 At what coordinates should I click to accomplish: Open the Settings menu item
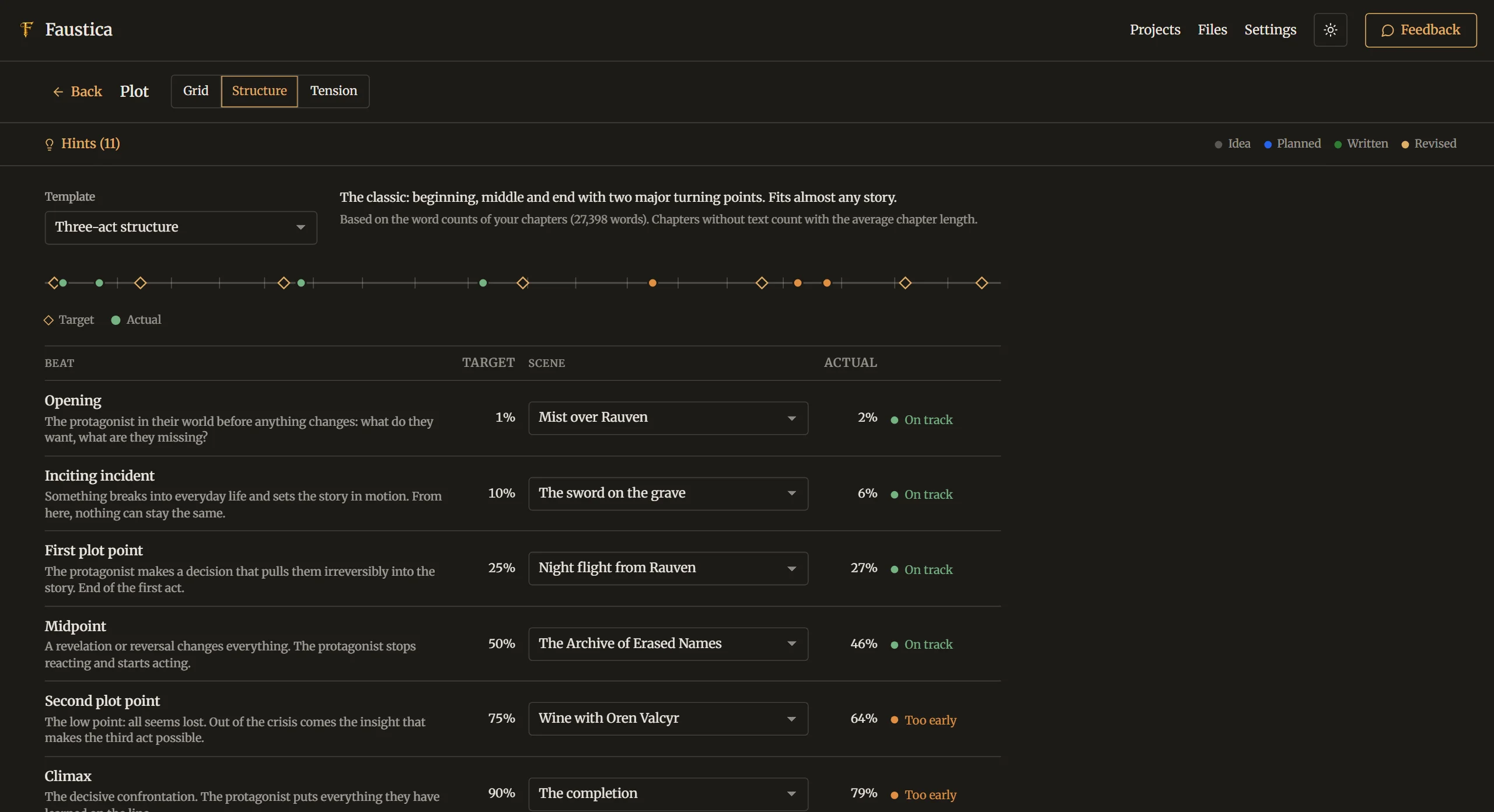click(1270, 30)
